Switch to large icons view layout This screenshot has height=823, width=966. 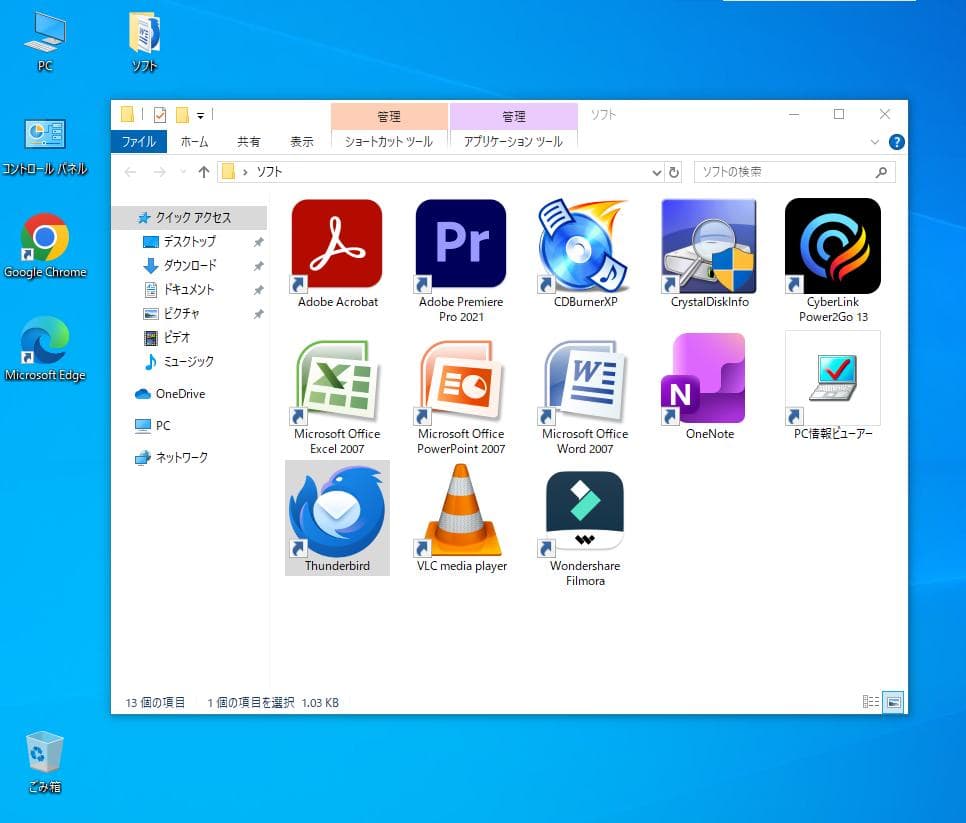(x=893, y=702)
